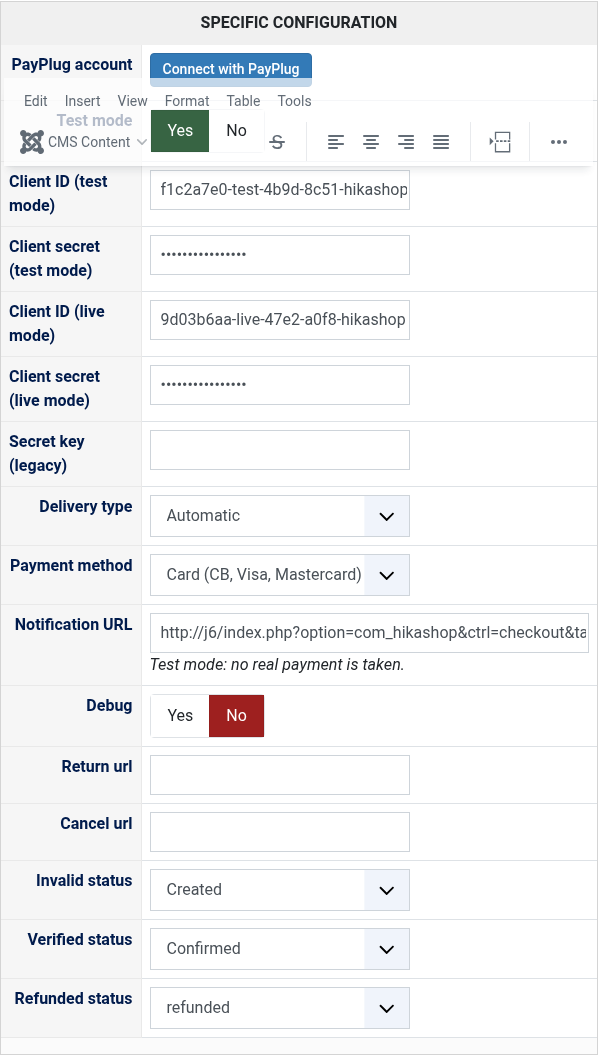Set Test mode to No

point(236,131)
